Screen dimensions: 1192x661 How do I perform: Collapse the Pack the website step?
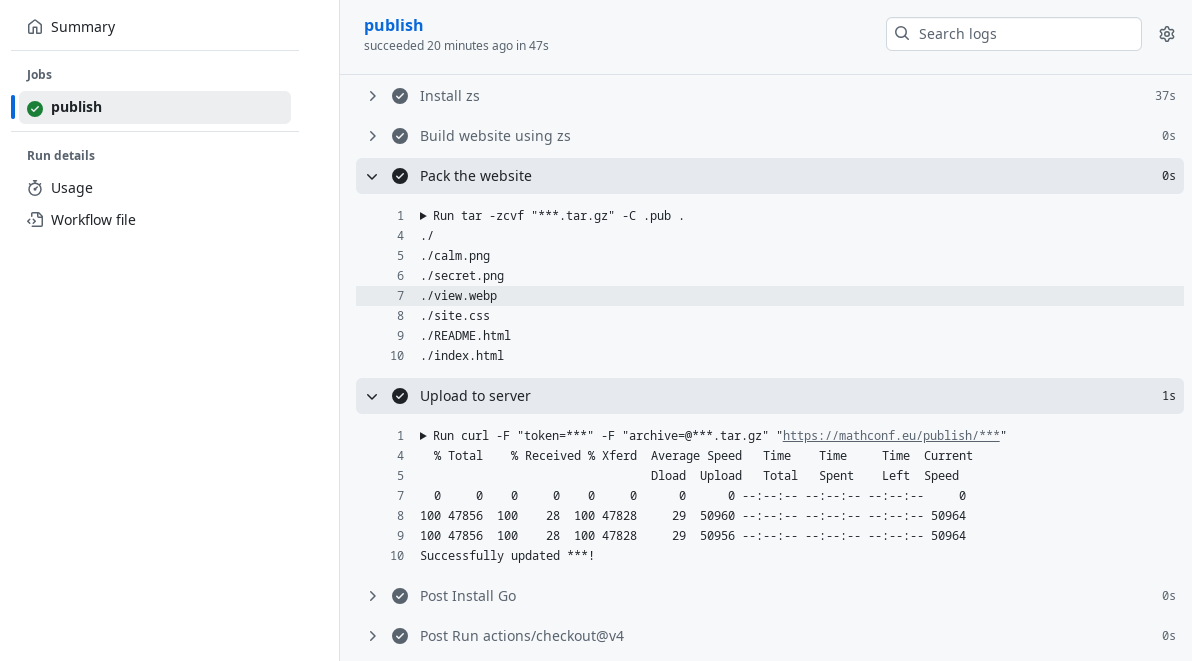372,176
